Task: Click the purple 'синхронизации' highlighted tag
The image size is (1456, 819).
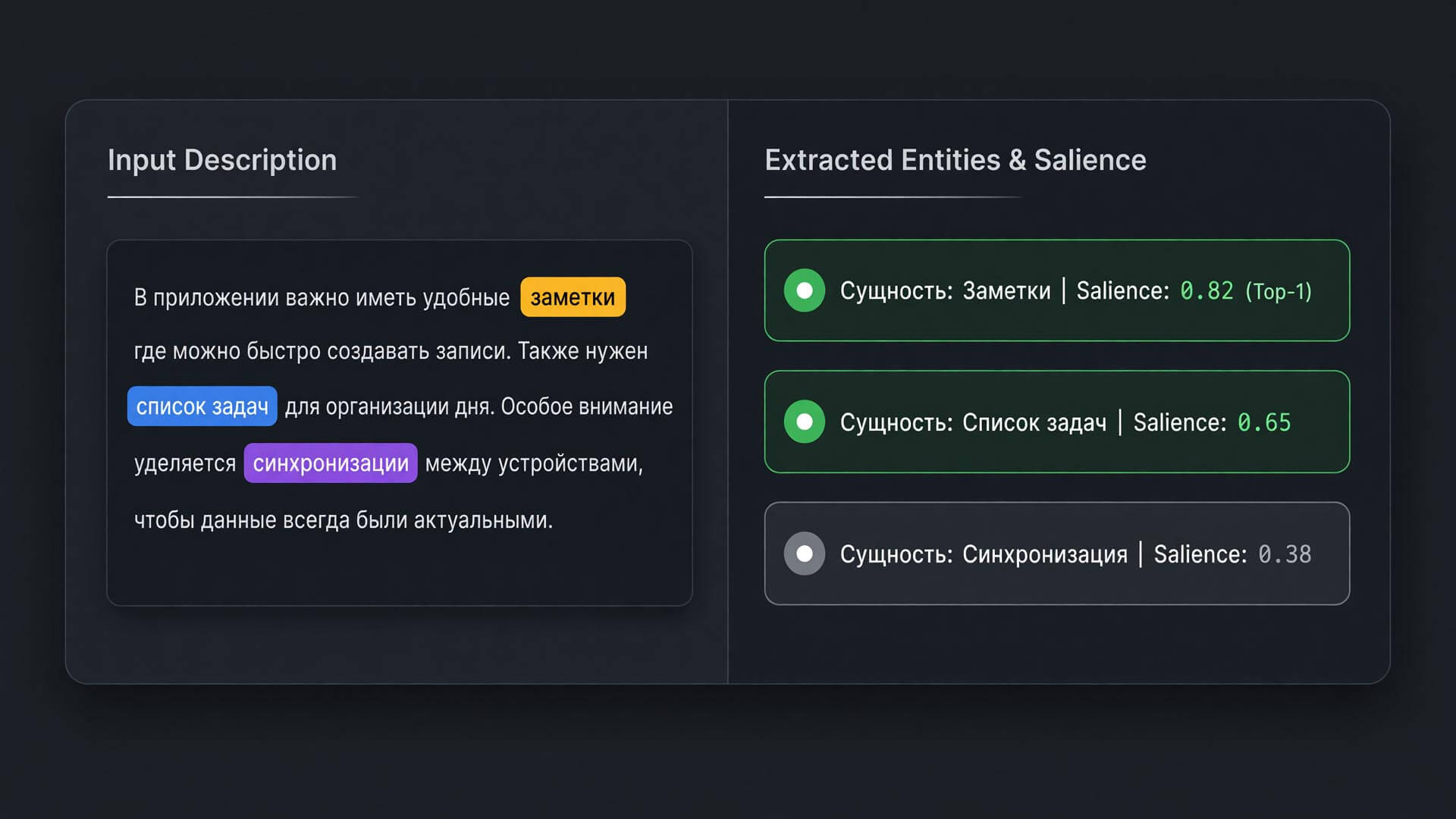Action: point(331,463)
